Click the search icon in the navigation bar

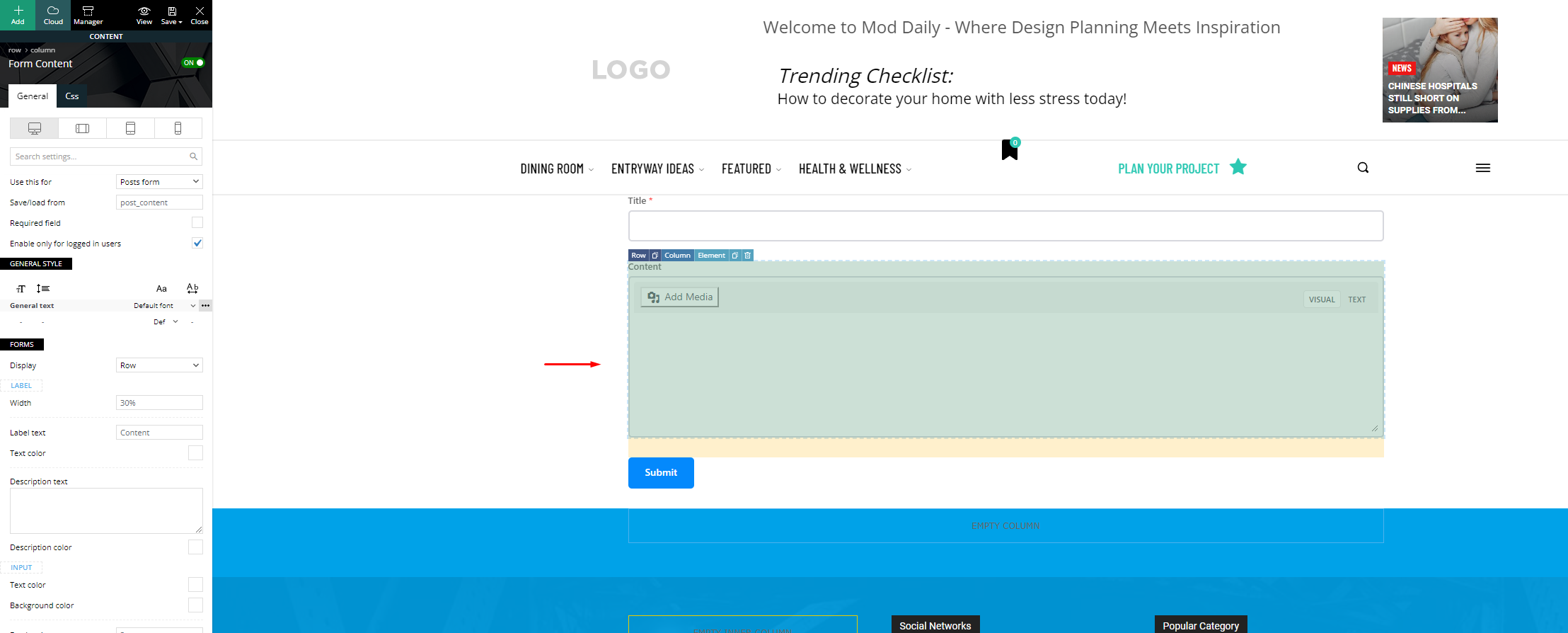(1363, 168)
